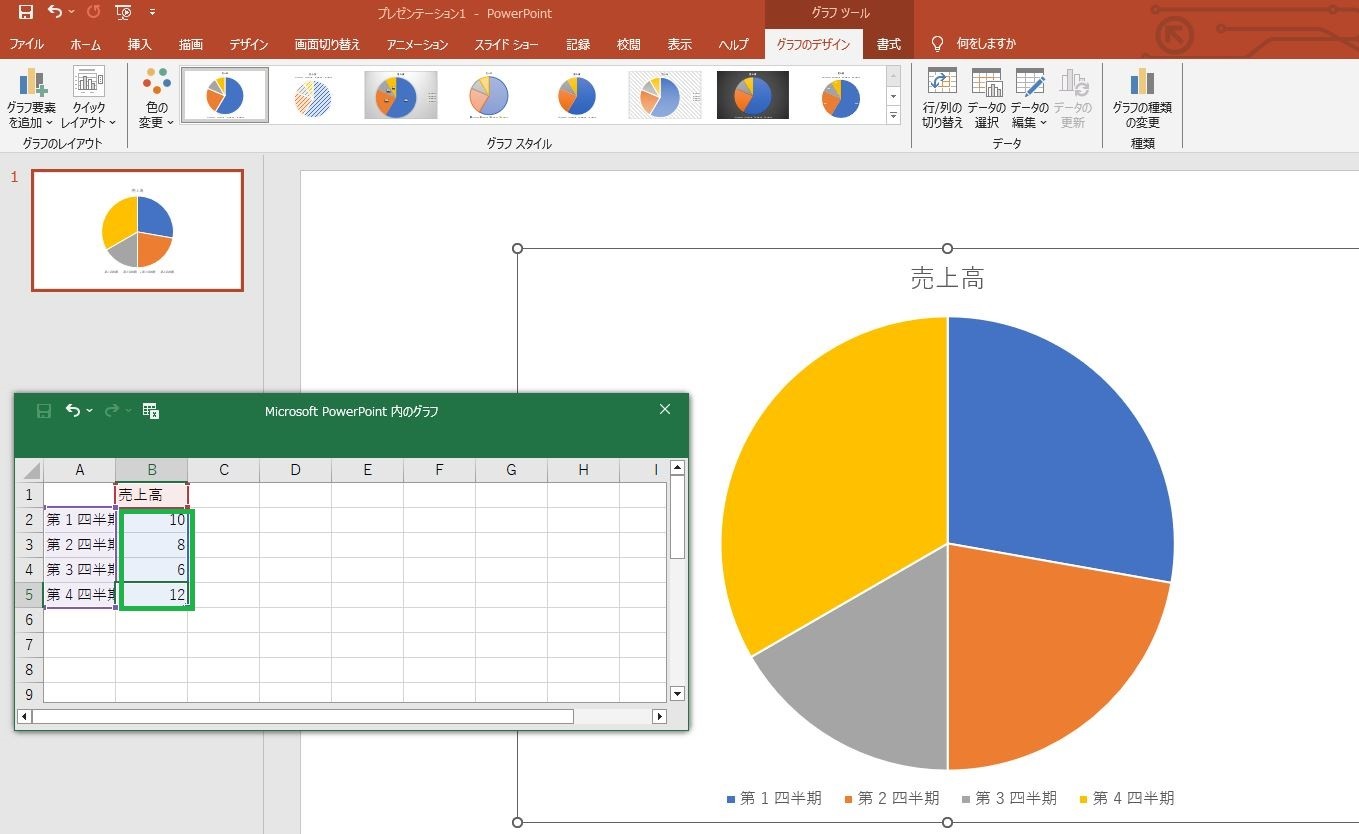Save the presentation via quick access icon
The height and width of the screenshot is (834, 1359).
click(x=26, y=13)
